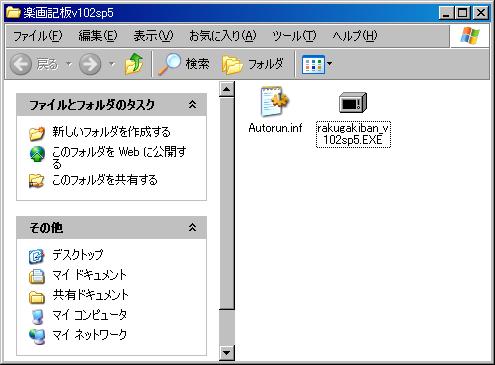This screenshot has width=495, height=365.
Task: Collapse the その他 panel
Action: [x=192, y=228]
